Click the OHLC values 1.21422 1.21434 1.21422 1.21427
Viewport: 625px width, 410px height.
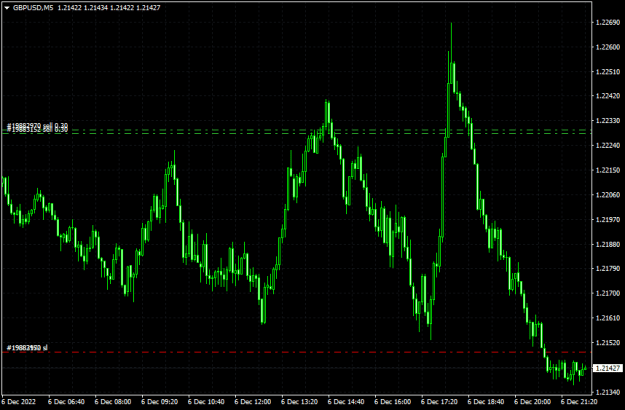coord(109,8)
